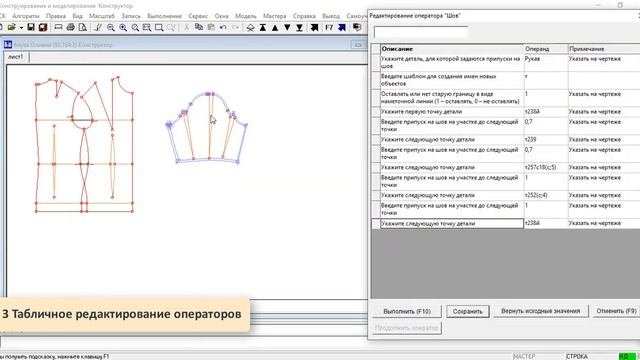Click the step-layers icon left of triangles
Screen dimensions: 640x360
[251, 27]
